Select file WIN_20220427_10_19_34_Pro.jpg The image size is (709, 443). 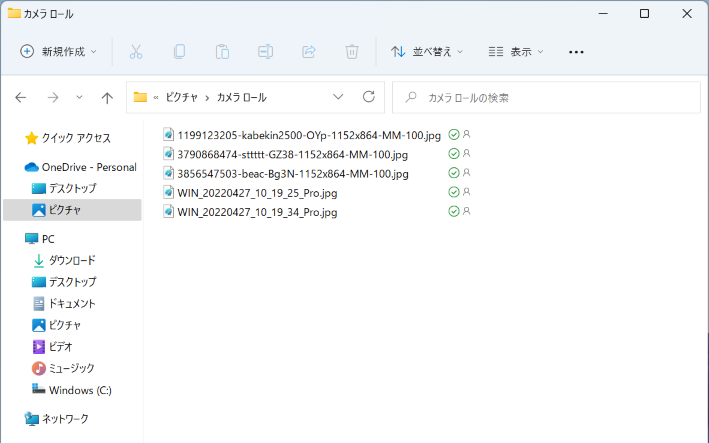coord(257,212)
